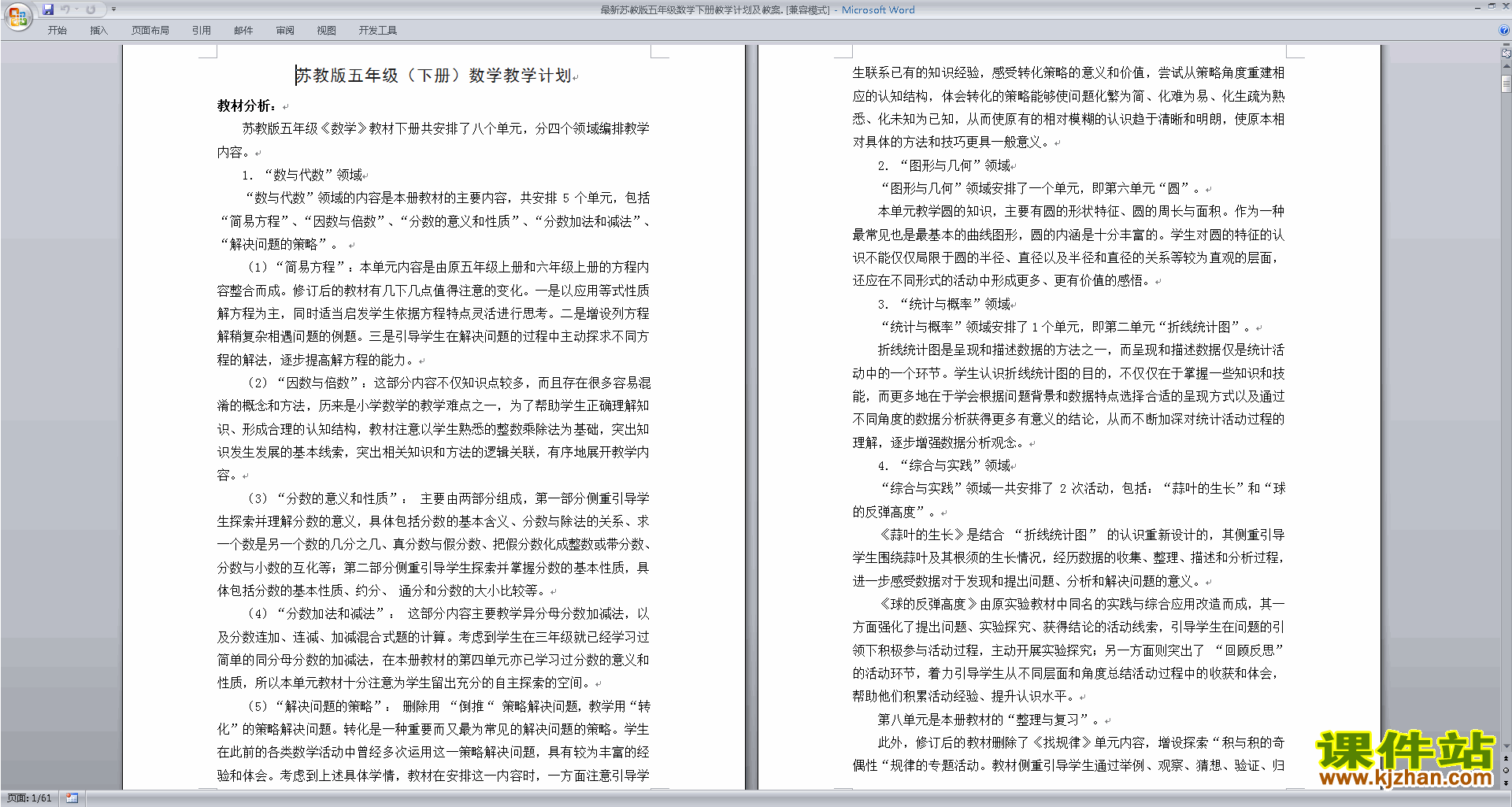This screenshot has height=807, width=1512.
Task: Go to the 邮件 (Mailings) tab
Action: point(243,31)
